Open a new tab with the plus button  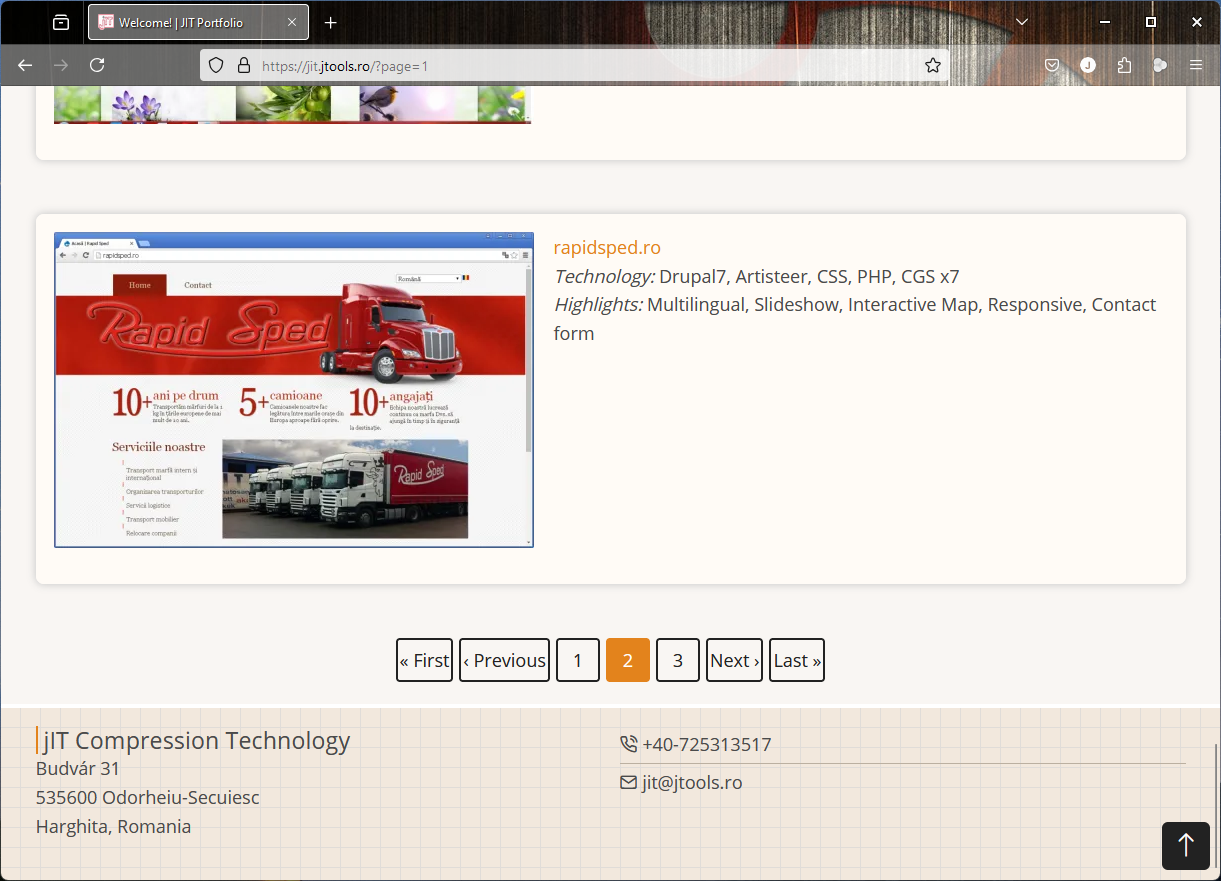click(331, 22)
